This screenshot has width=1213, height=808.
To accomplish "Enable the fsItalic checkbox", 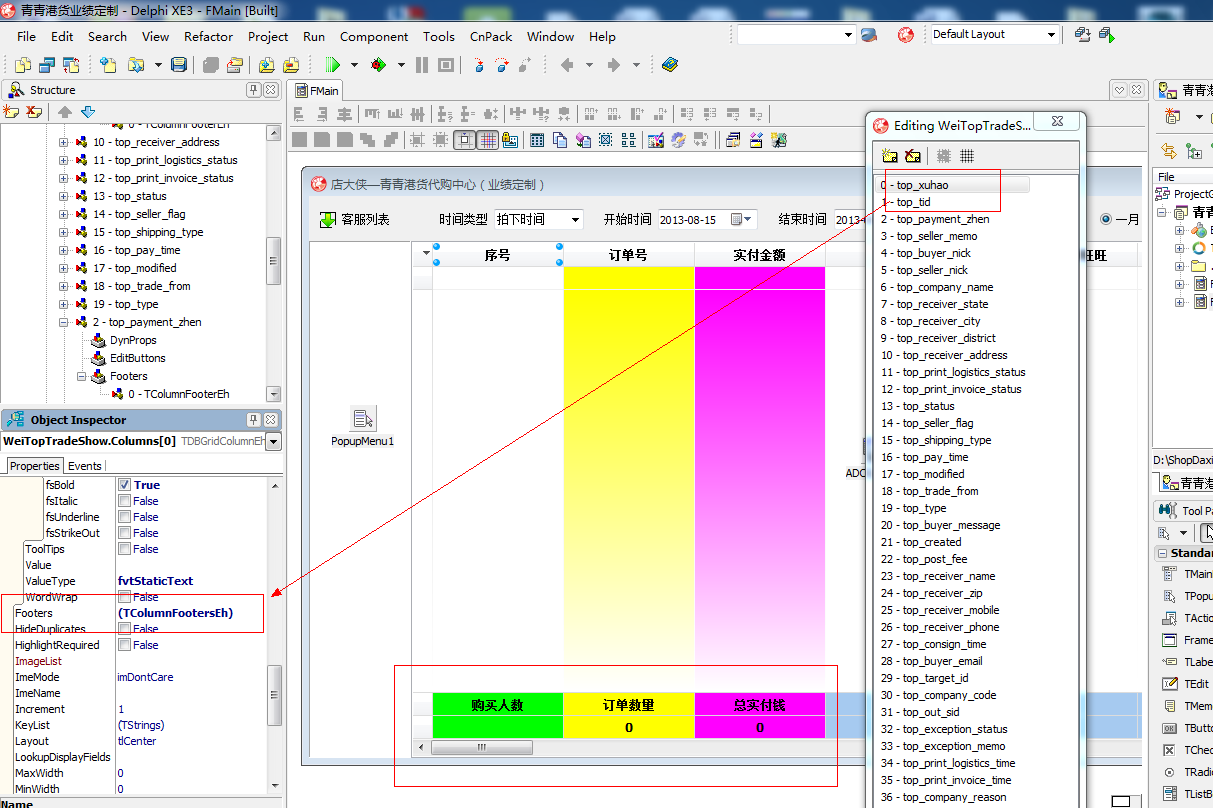I will [125, 501].
